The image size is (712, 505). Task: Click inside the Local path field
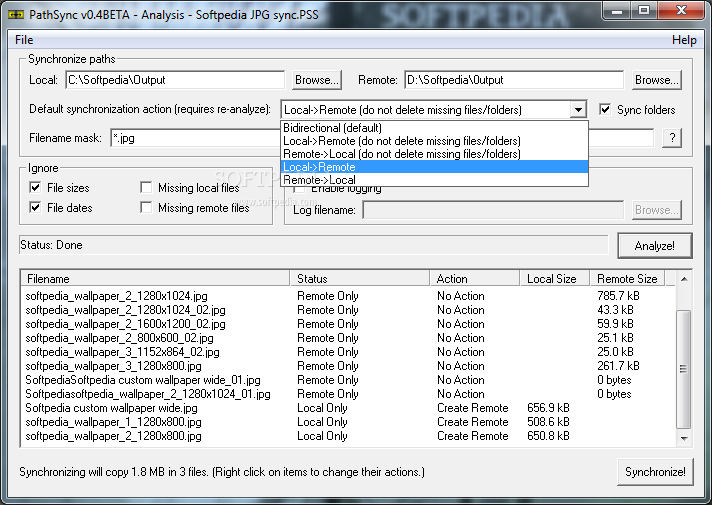pos(175,80)
